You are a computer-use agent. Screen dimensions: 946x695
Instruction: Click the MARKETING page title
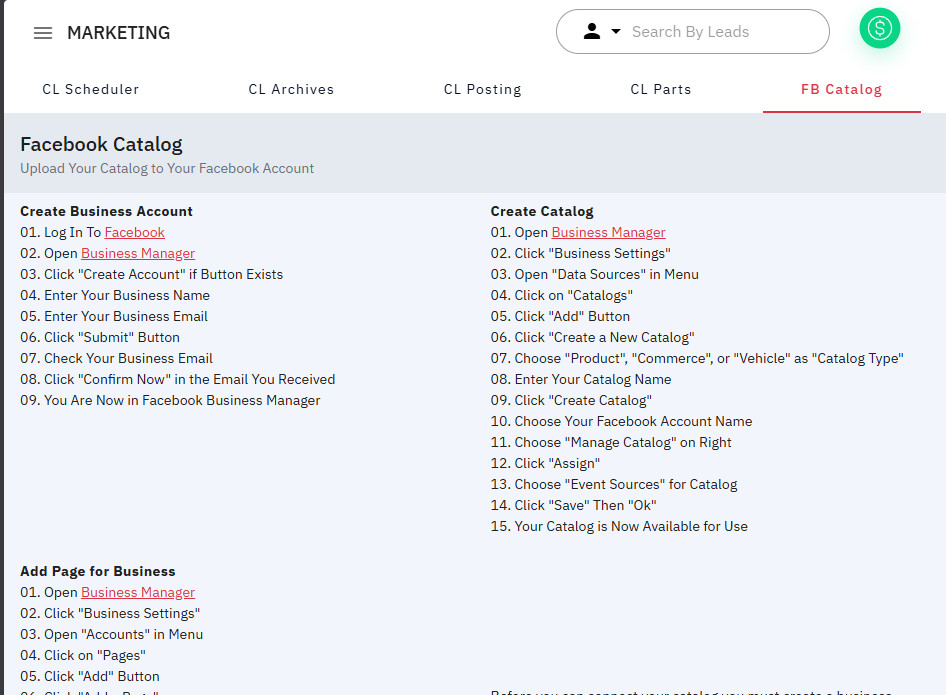point(119,33)
